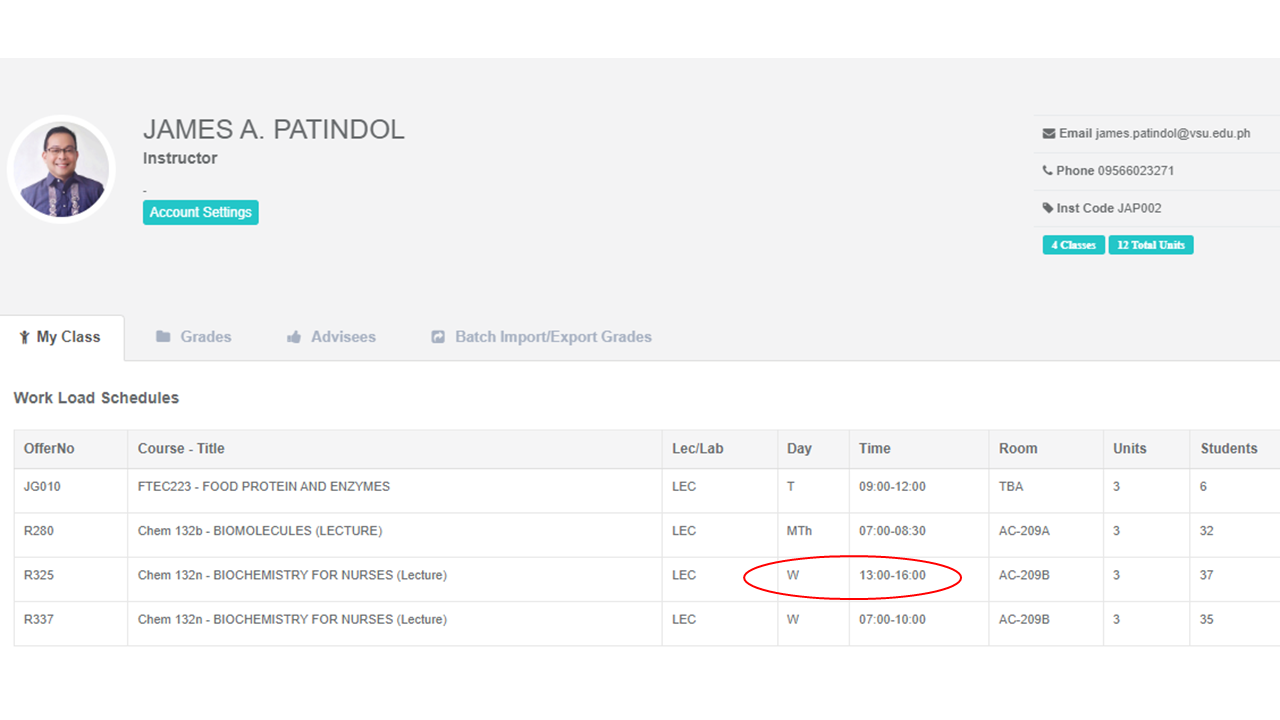Click the Course - Title column header

pos(181,449)
